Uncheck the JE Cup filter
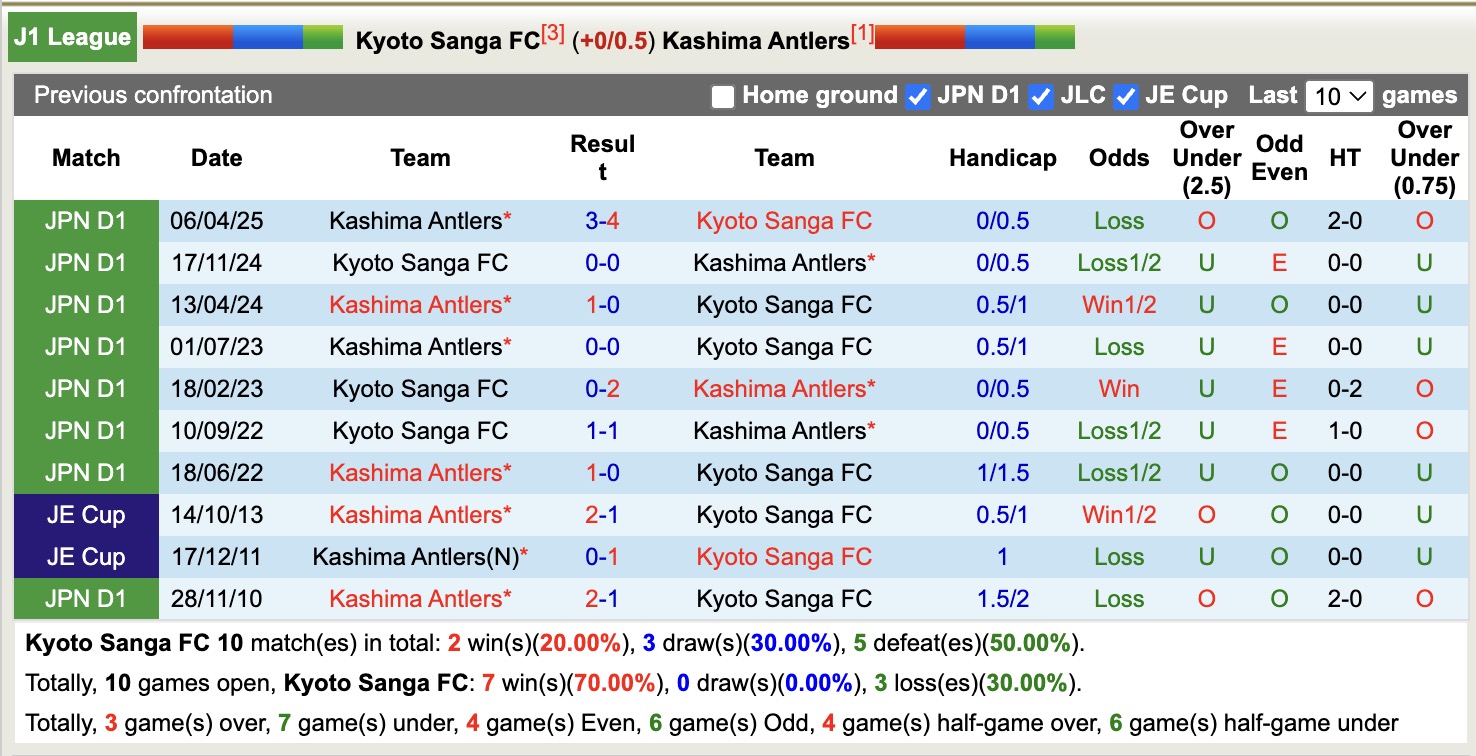This screenshot has height=756, width=1476. pos(1126,96)
